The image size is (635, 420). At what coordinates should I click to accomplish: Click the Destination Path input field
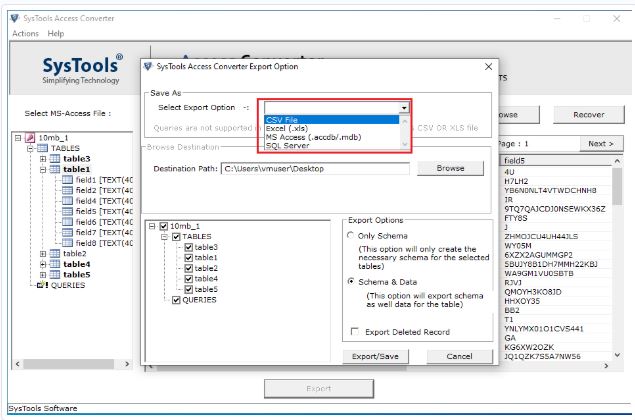point(315,168)
